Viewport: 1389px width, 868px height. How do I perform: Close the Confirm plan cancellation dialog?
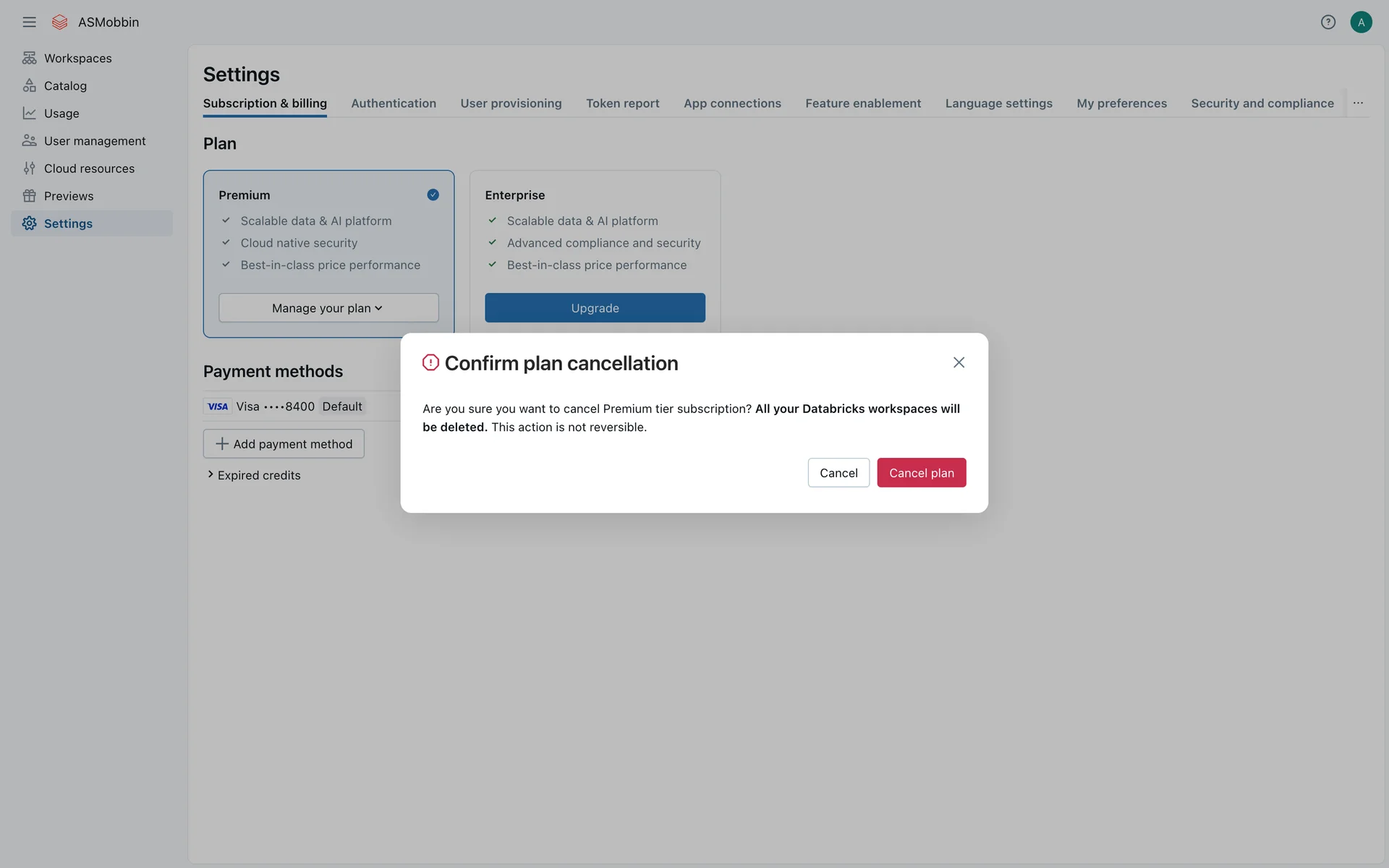[959, 362]
